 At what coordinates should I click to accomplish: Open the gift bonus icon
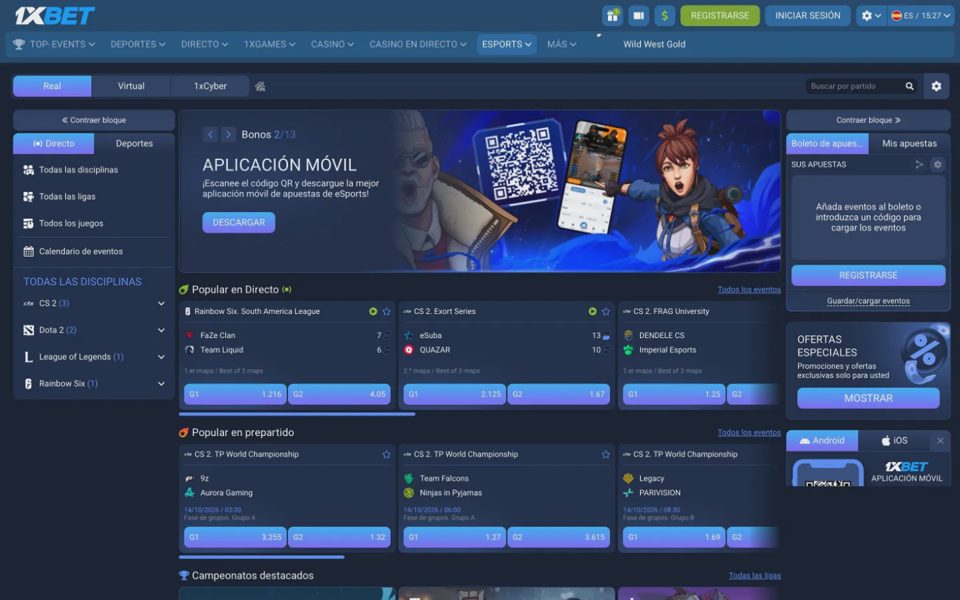(x=612, y=15)
